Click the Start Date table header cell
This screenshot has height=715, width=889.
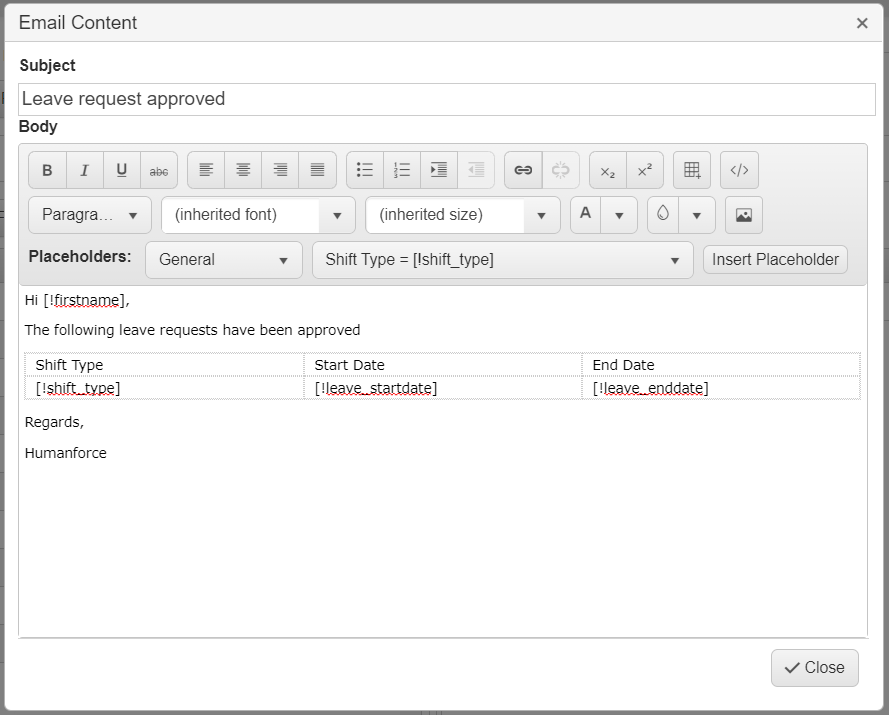(443, 365)
